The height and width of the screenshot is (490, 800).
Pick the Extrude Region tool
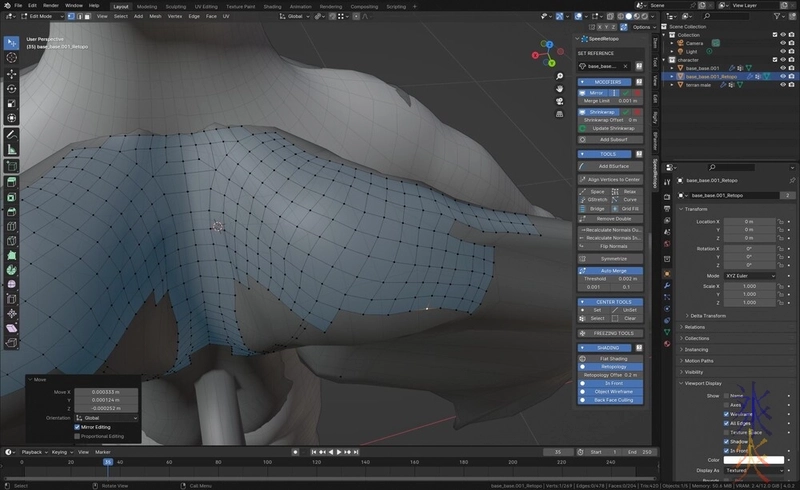(12, 181)
